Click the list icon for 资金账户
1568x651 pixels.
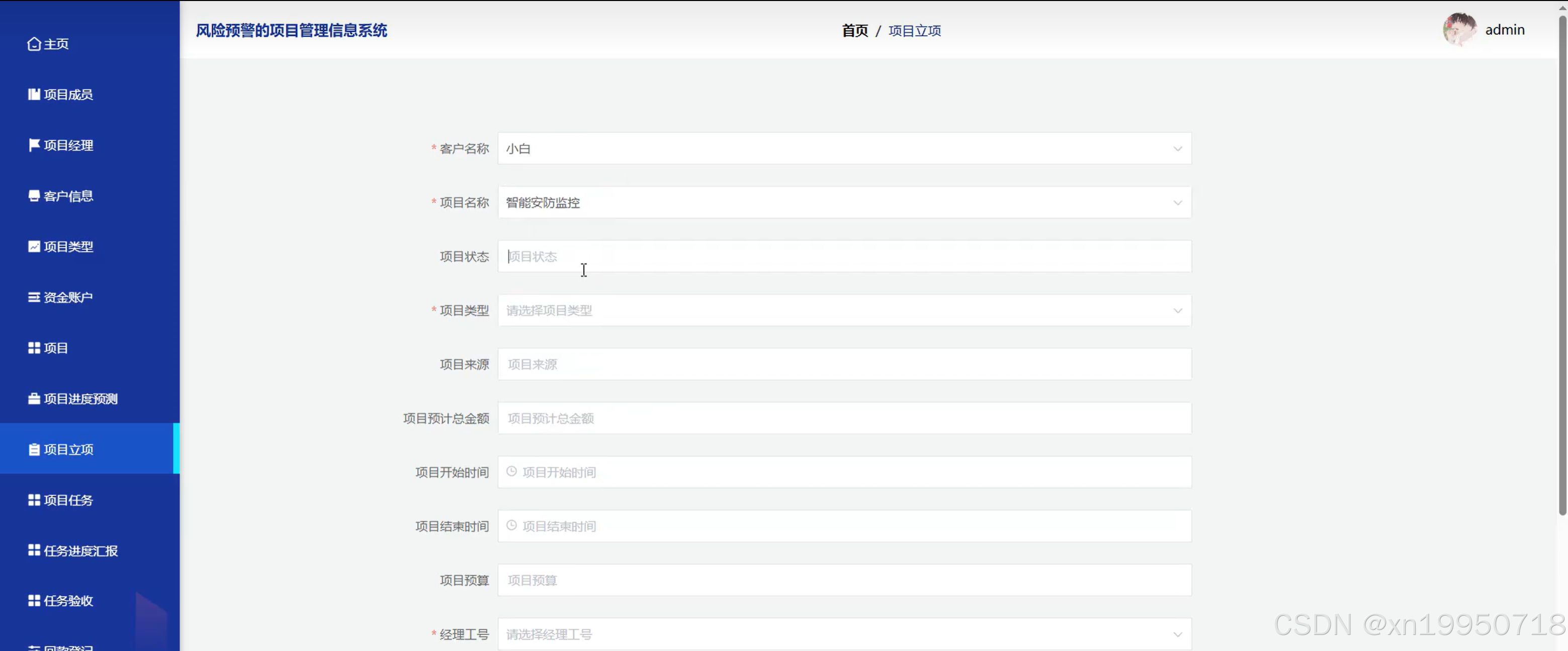pos(34,297)
